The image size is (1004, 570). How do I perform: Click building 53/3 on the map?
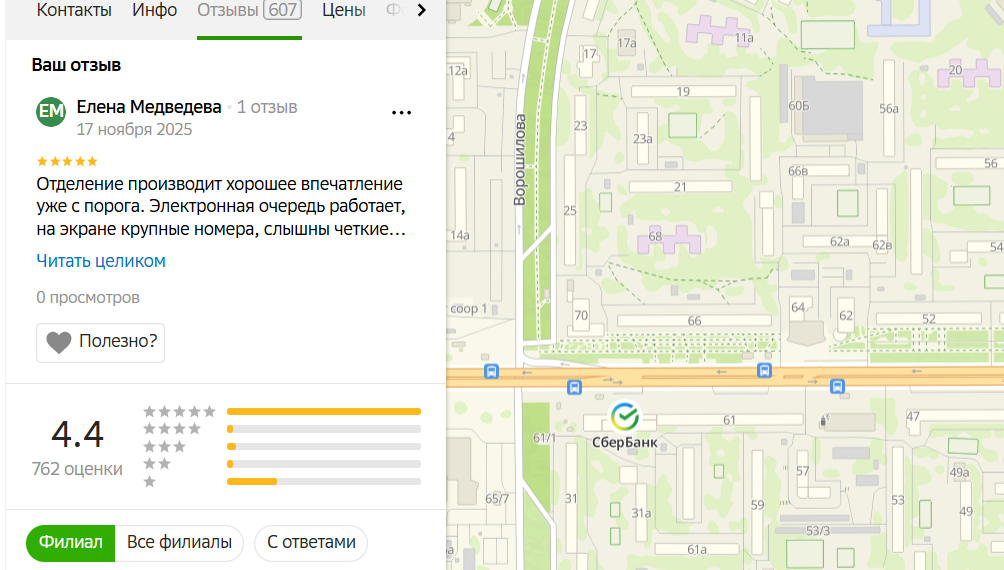pos(818,531)
